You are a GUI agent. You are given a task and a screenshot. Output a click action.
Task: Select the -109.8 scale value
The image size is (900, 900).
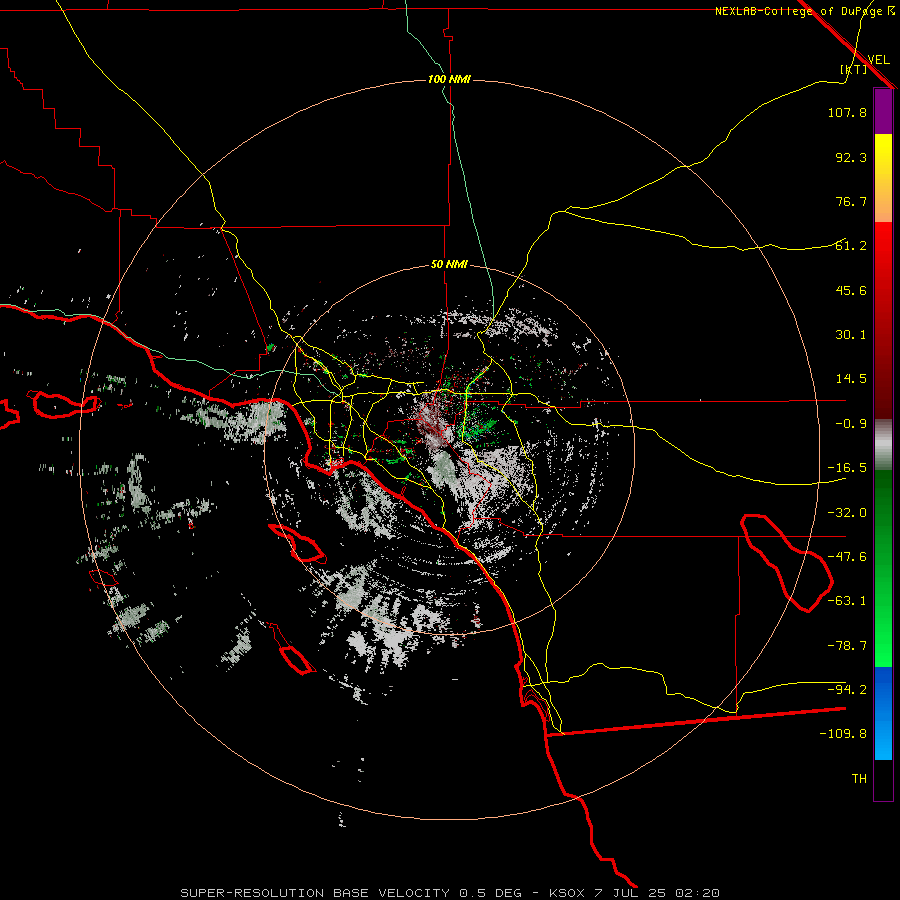click(x=843, y=734)
